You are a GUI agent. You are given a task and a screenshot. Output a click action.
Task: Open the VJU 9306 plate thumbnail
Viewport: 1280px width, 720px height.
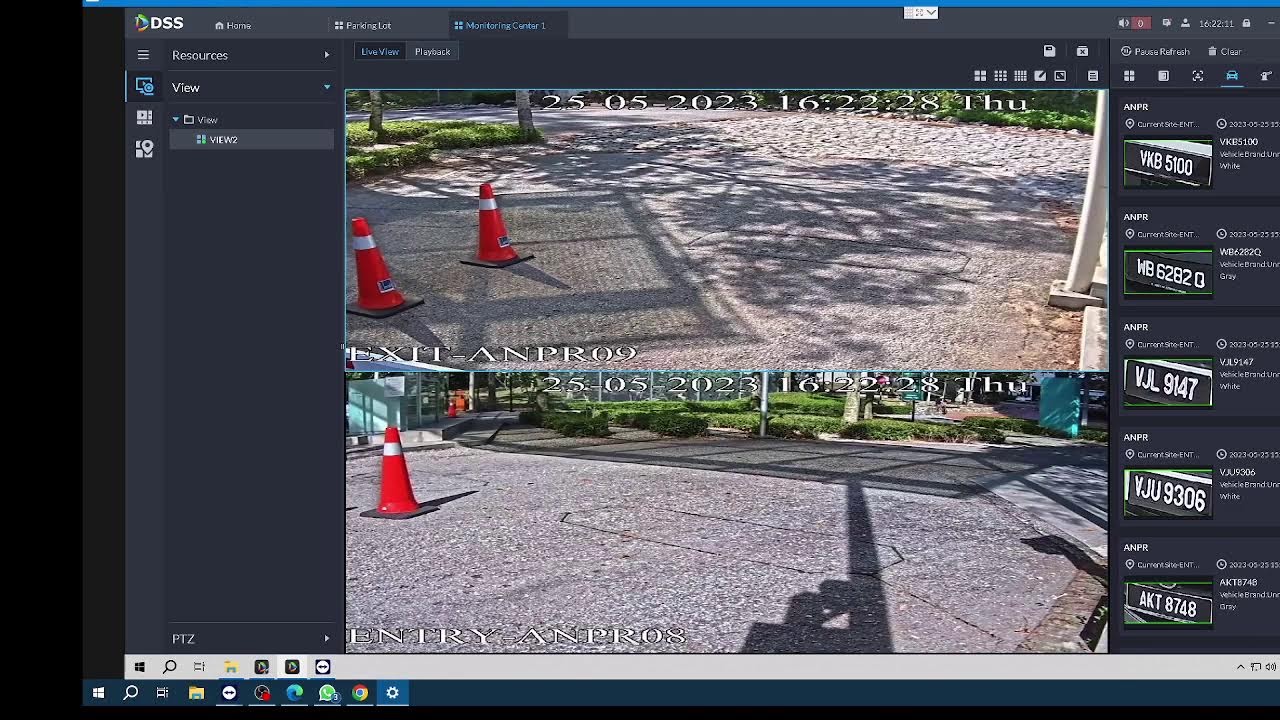1168,493
